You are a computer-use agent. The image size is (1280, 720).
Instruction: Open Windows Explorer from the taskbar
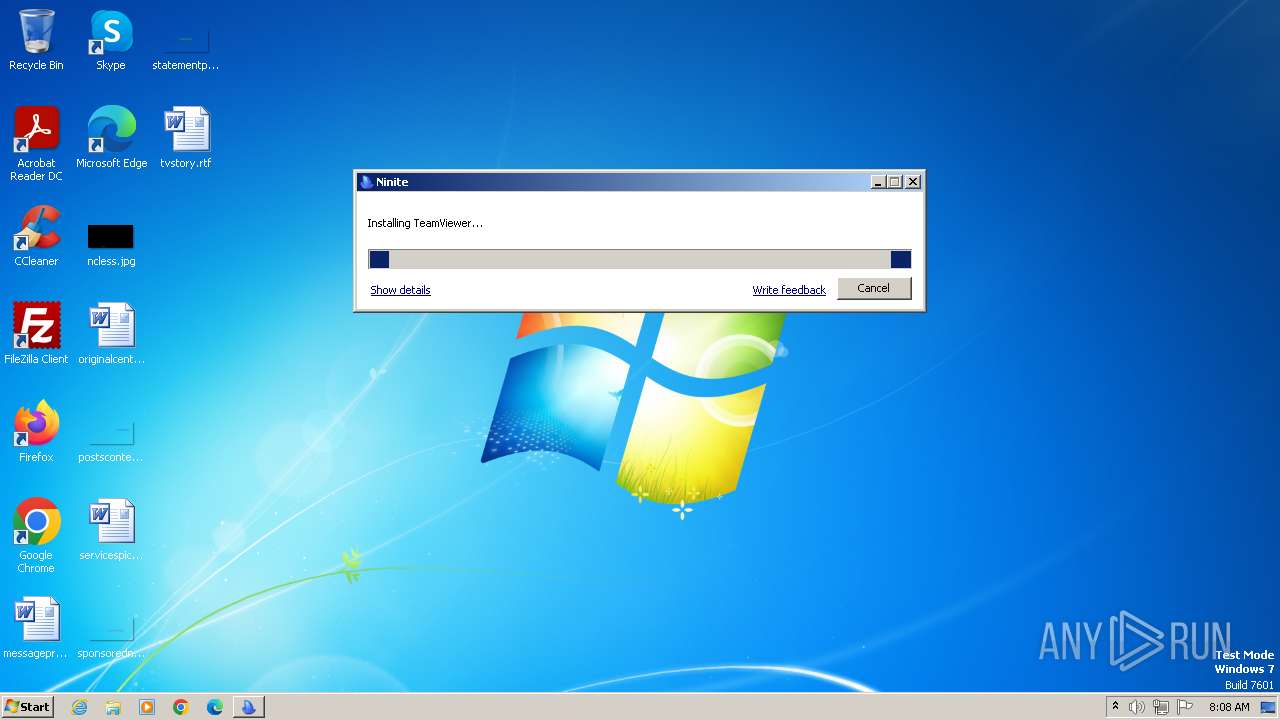(113, 707)
